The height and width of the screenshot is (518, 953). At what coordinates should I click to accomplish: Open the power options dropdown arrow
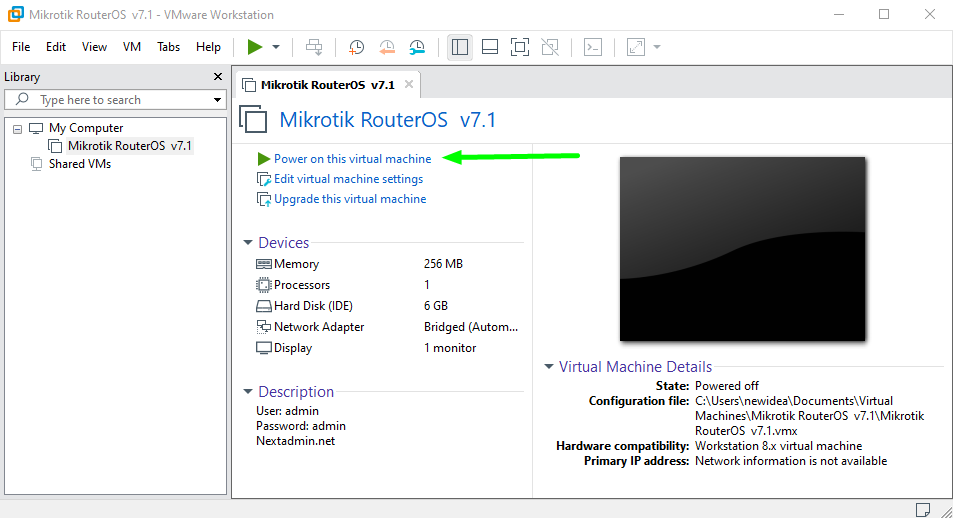click(276, 47)
